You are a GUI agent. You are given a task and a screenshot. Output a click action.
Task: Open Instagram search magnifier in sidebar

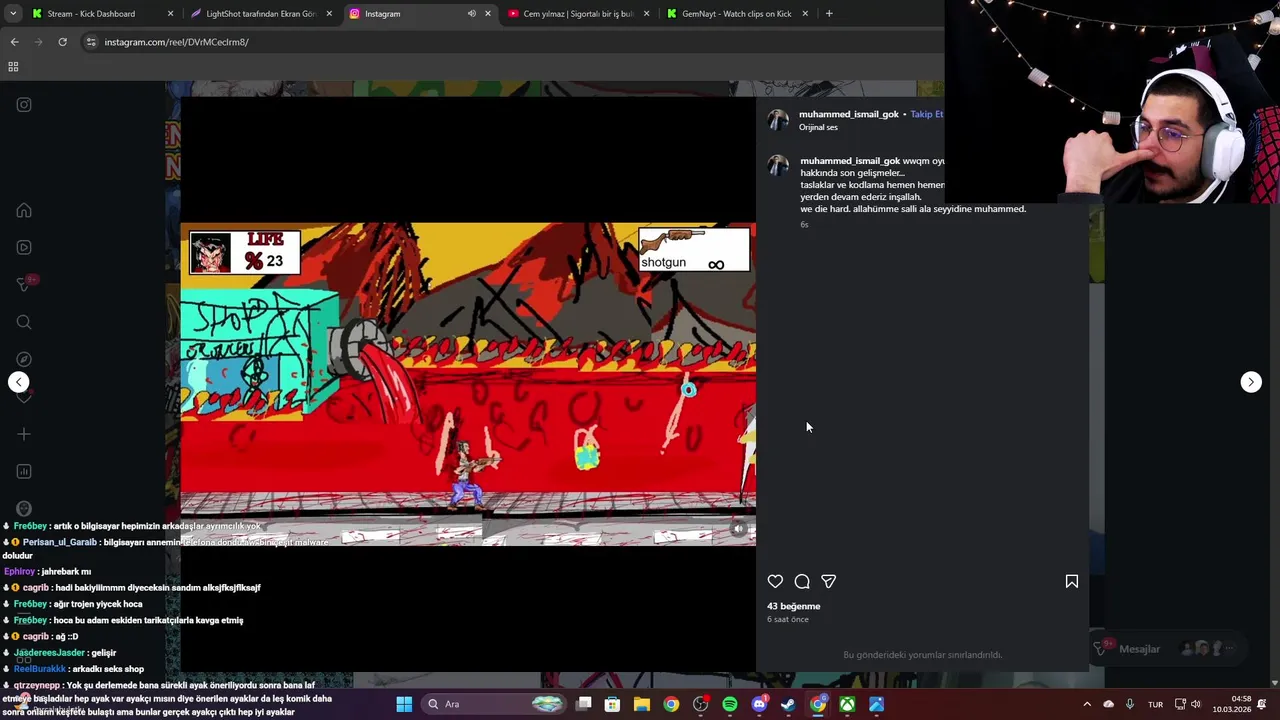coord(24,322)
